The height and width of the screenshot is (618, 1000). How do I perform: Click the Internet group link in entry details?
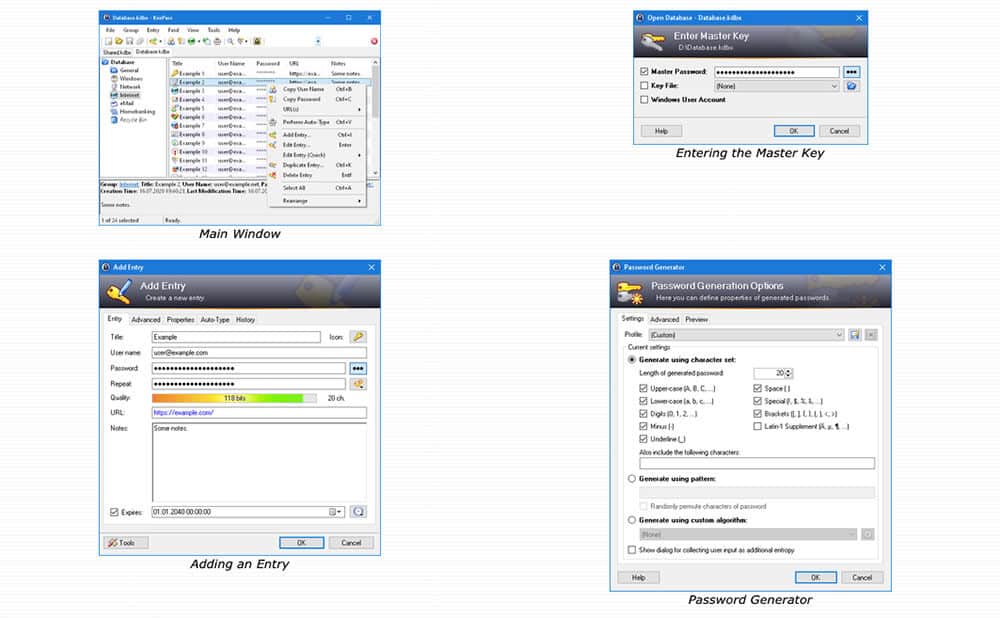pyautogui.click(x=129, y=184)
